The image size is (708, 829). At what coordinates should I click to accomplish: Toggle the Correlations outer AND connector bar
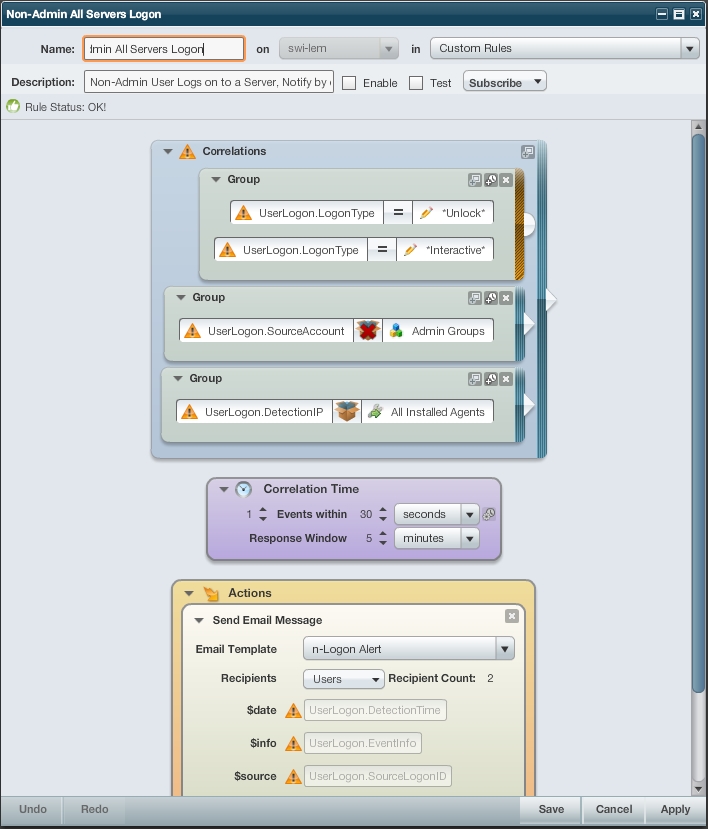point(542,299)
